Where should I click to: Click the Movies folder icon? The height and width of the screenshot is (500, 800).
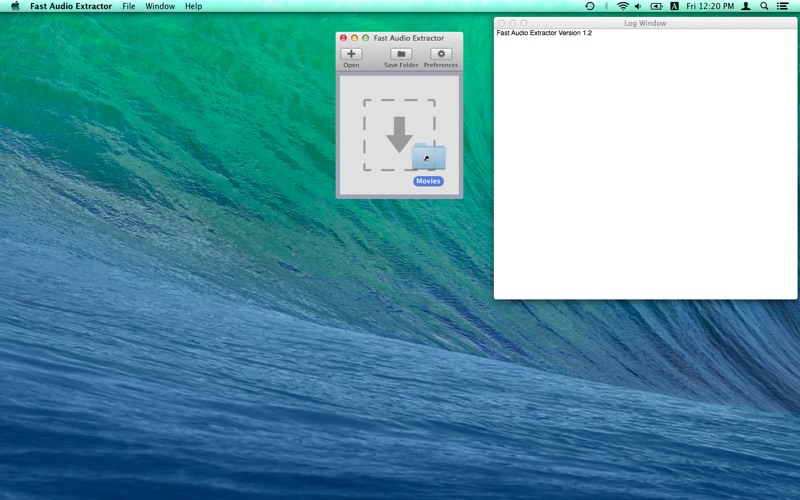(x=429, y=157)
